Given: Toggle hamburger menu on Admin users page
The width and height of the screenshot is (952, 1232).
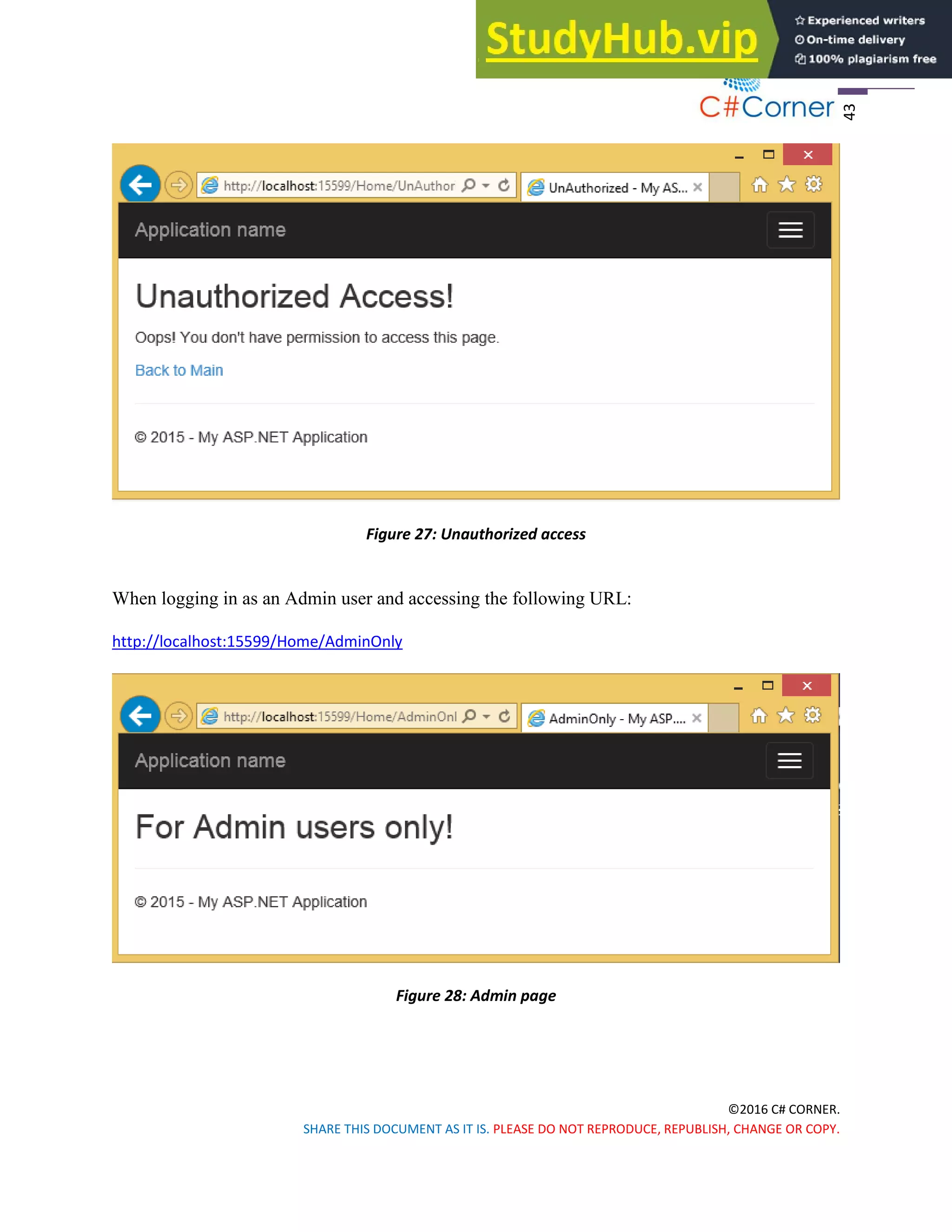Looking at the screenshot, I should click(790, 761).
